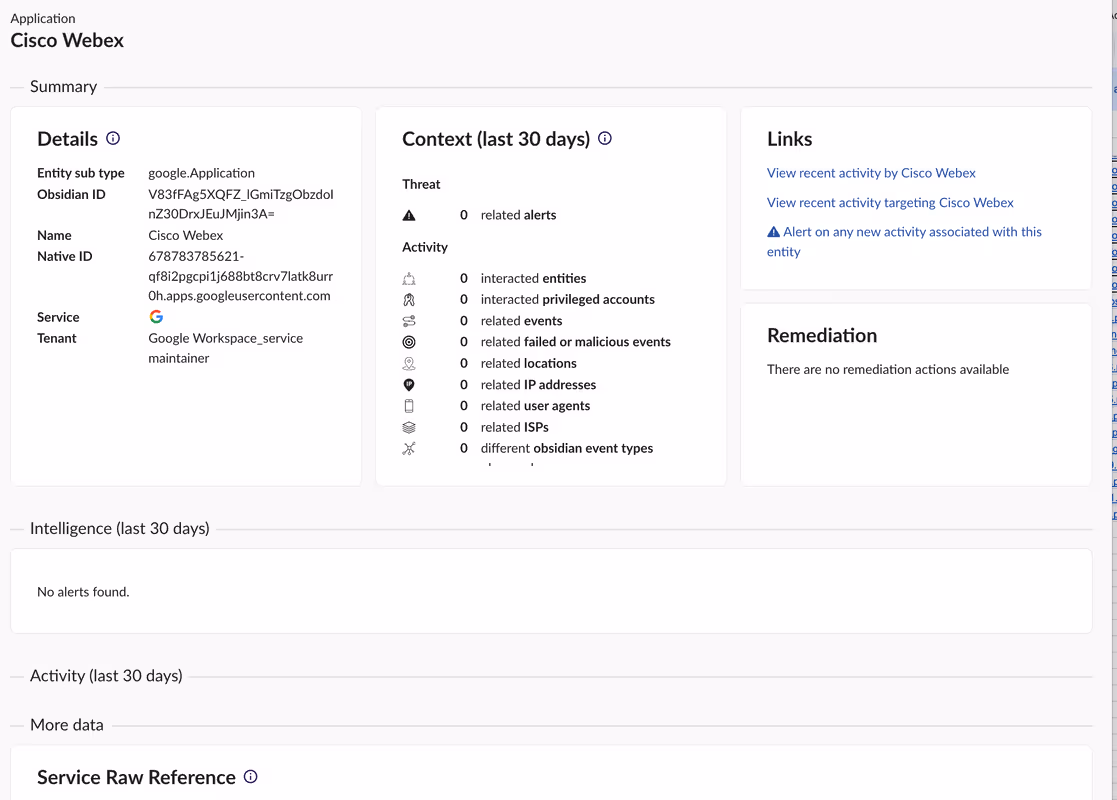Click the interacted privileged accounts row text

[568, 300]
